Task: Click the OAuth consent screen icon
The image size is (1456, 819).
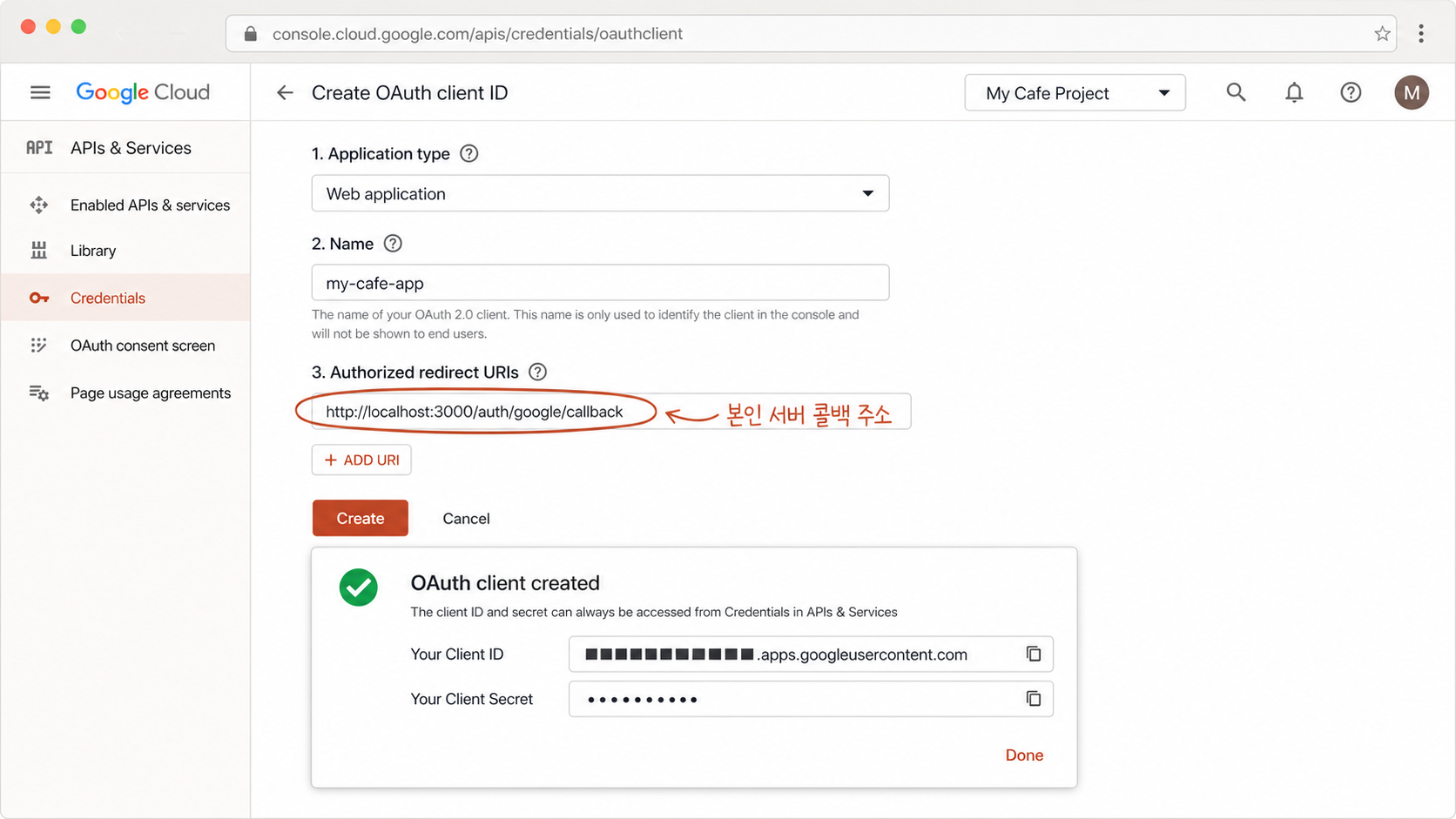Action: coord(39,346)
